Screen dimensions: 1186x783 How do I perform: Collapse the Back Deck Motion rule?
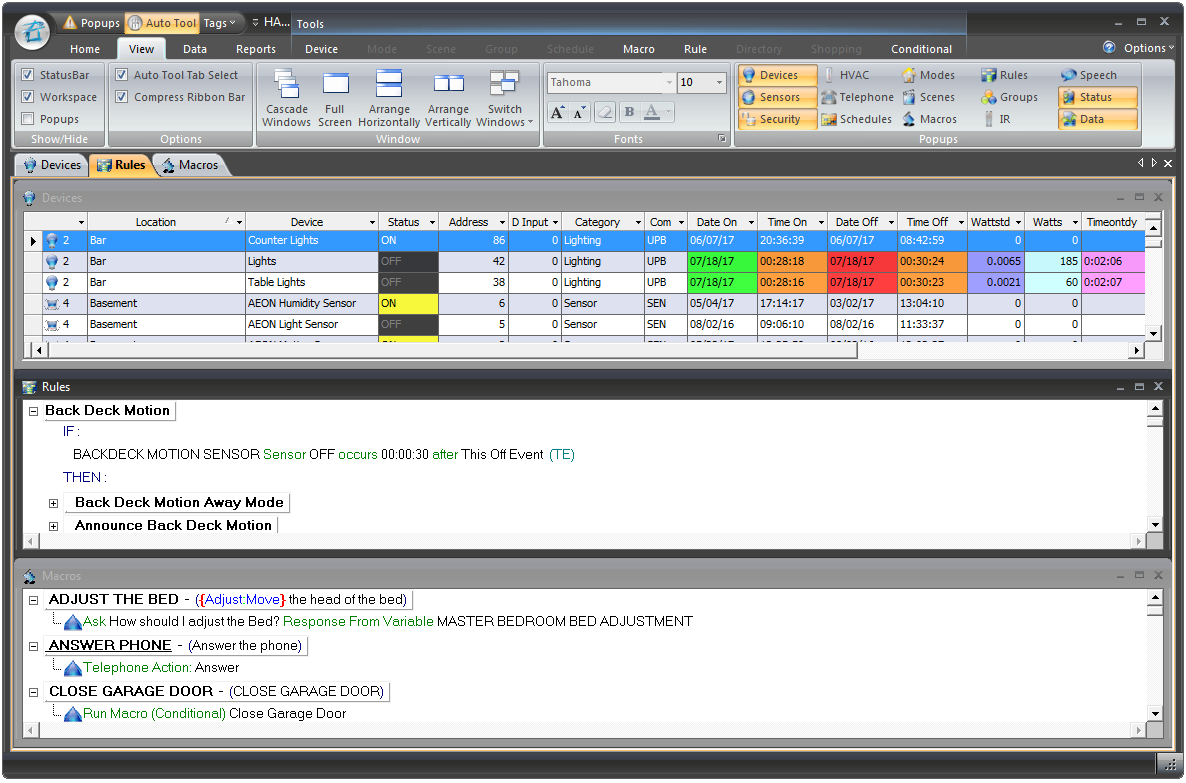[x=33, y=412]
